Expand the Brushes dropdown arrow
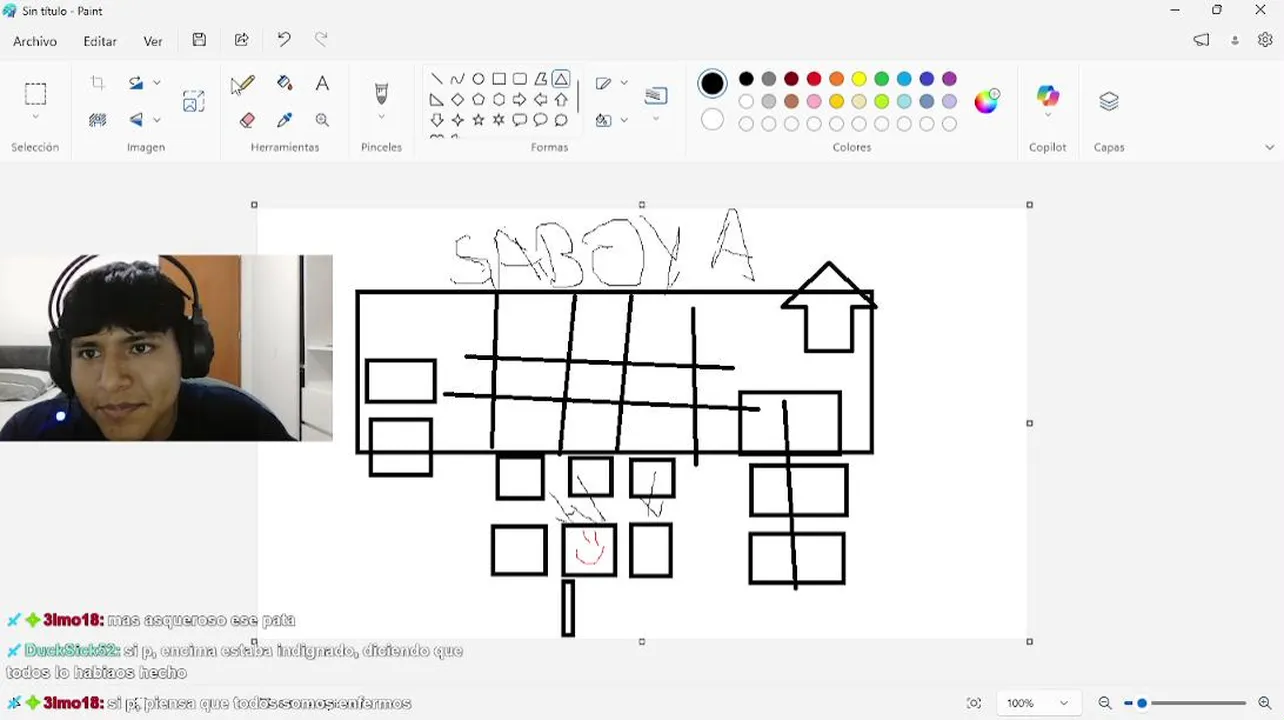 pos(381,117)
